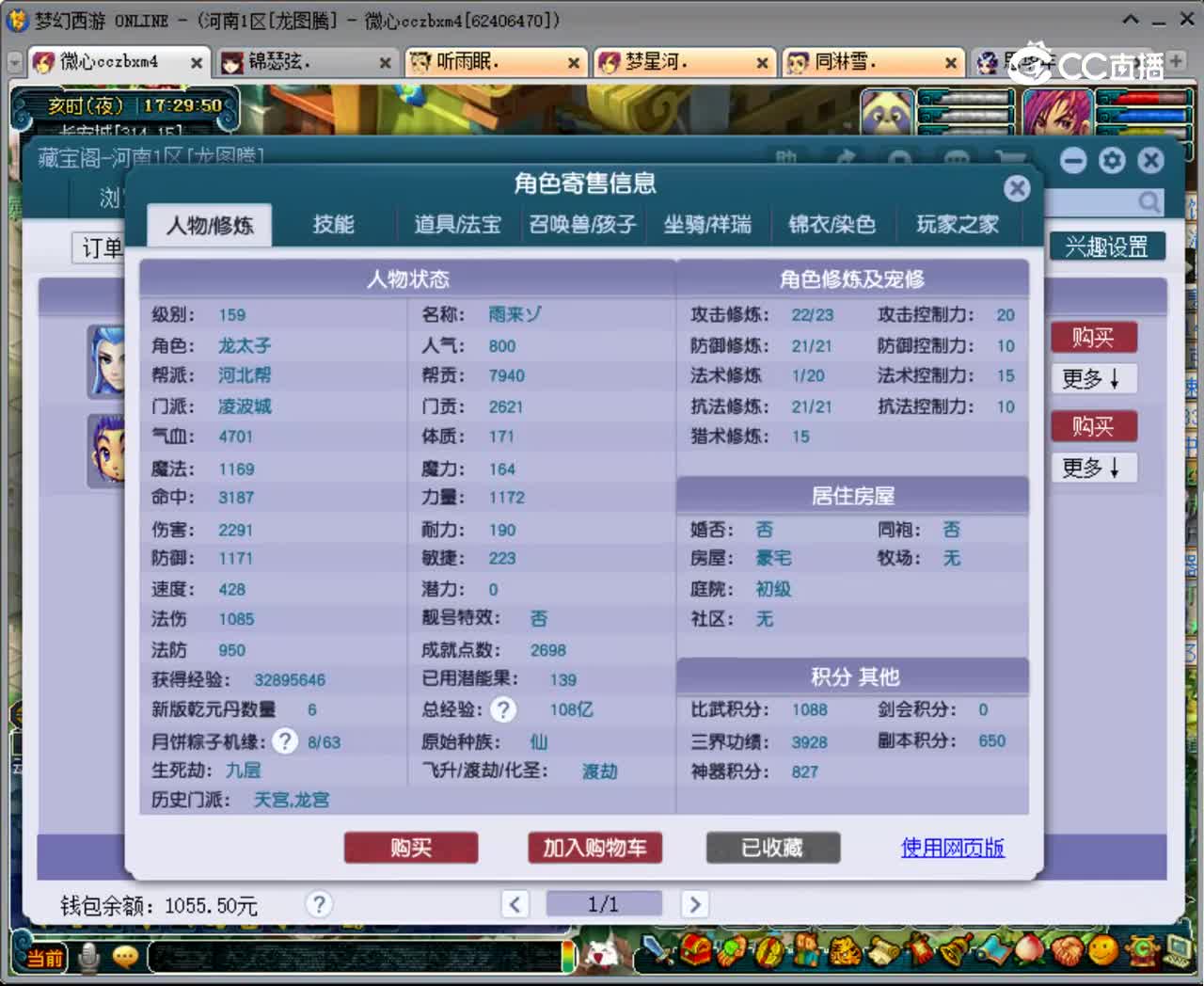Image resolution: width=1204 pixels, height=986 pixels.
Task: Click the two-characters team icon in bottom toolbar
Action: point(807,950)
